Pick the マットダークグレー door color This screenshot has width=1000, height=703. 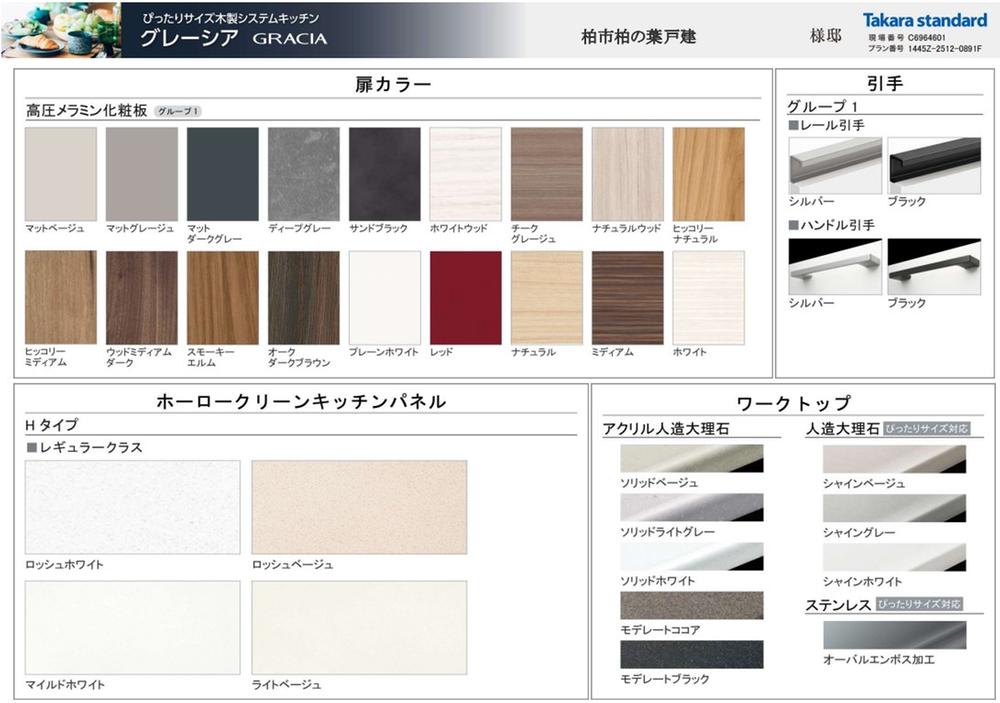click(x=222, y=174)
